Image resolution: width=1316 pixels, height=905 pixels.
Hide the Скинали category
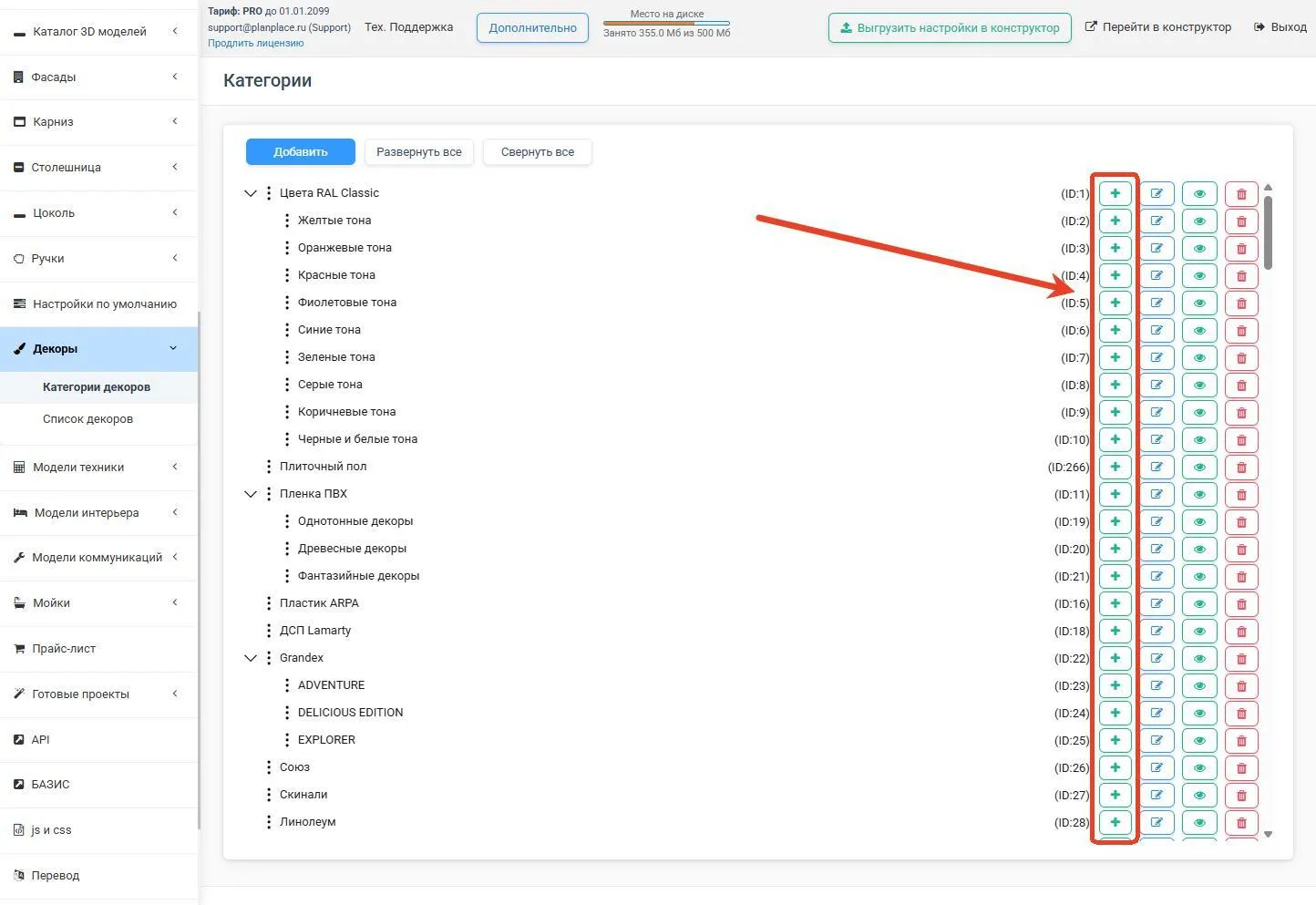[1199, 795]
